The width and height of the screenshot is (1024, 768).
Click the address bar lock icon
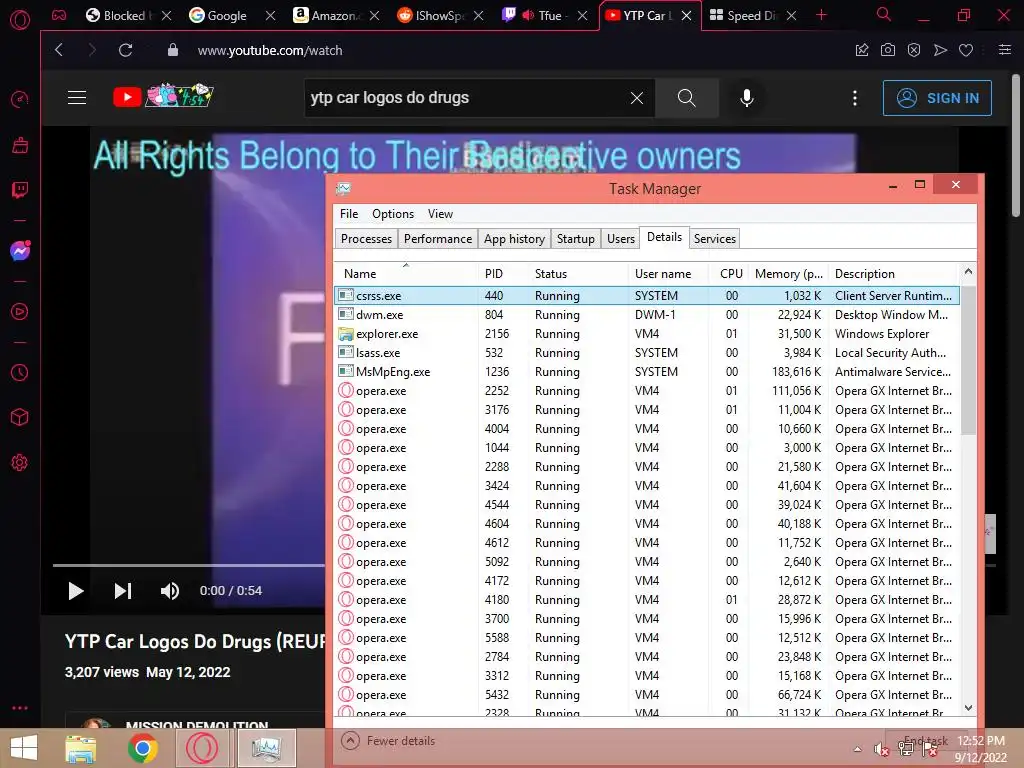coord(172,50)
